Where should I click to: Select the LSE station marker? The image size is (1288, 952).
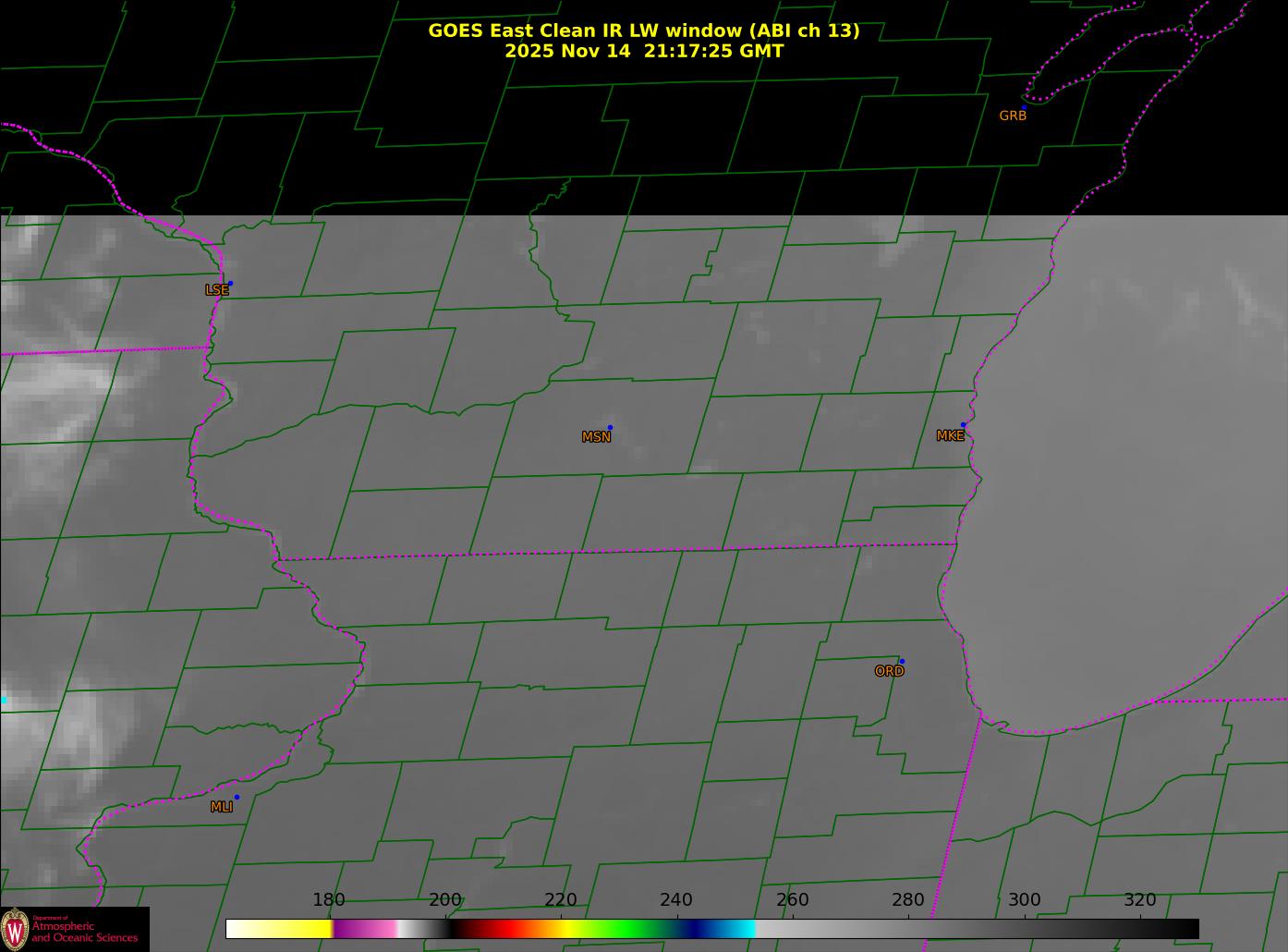click(230, 284)
